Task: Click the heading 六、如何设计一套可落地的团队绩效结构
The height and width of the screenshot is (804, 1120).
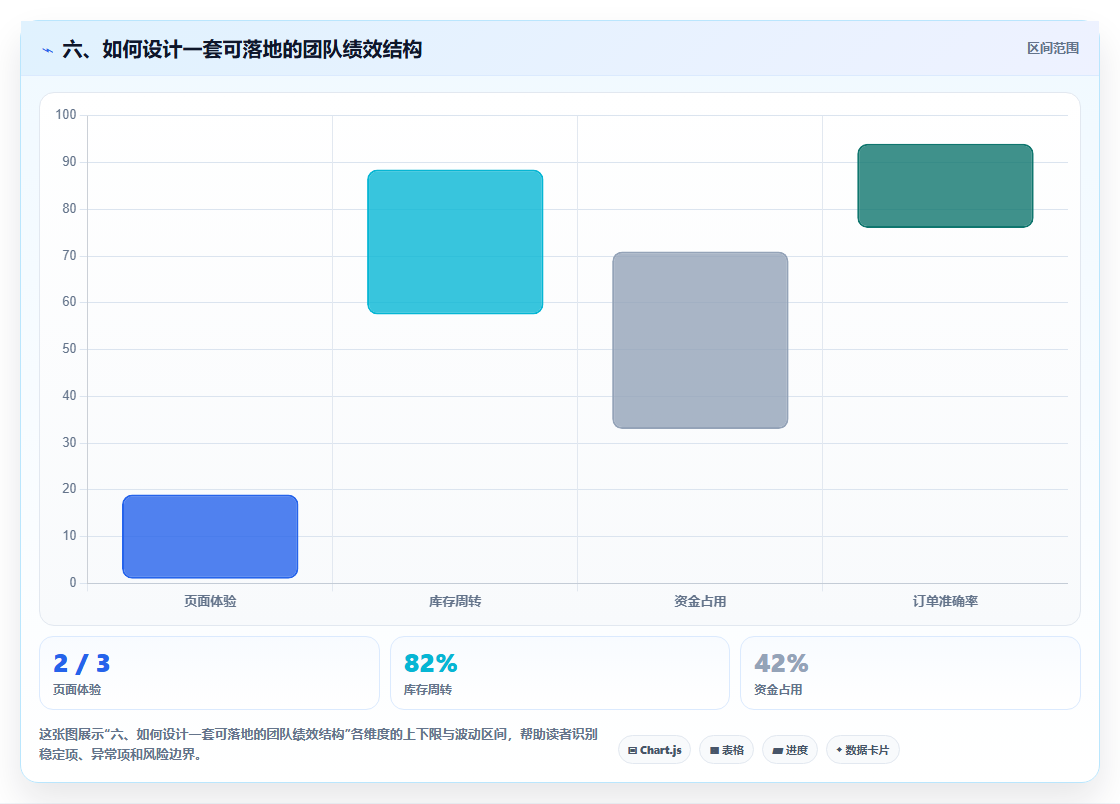Action: click(x=242, y=49)
